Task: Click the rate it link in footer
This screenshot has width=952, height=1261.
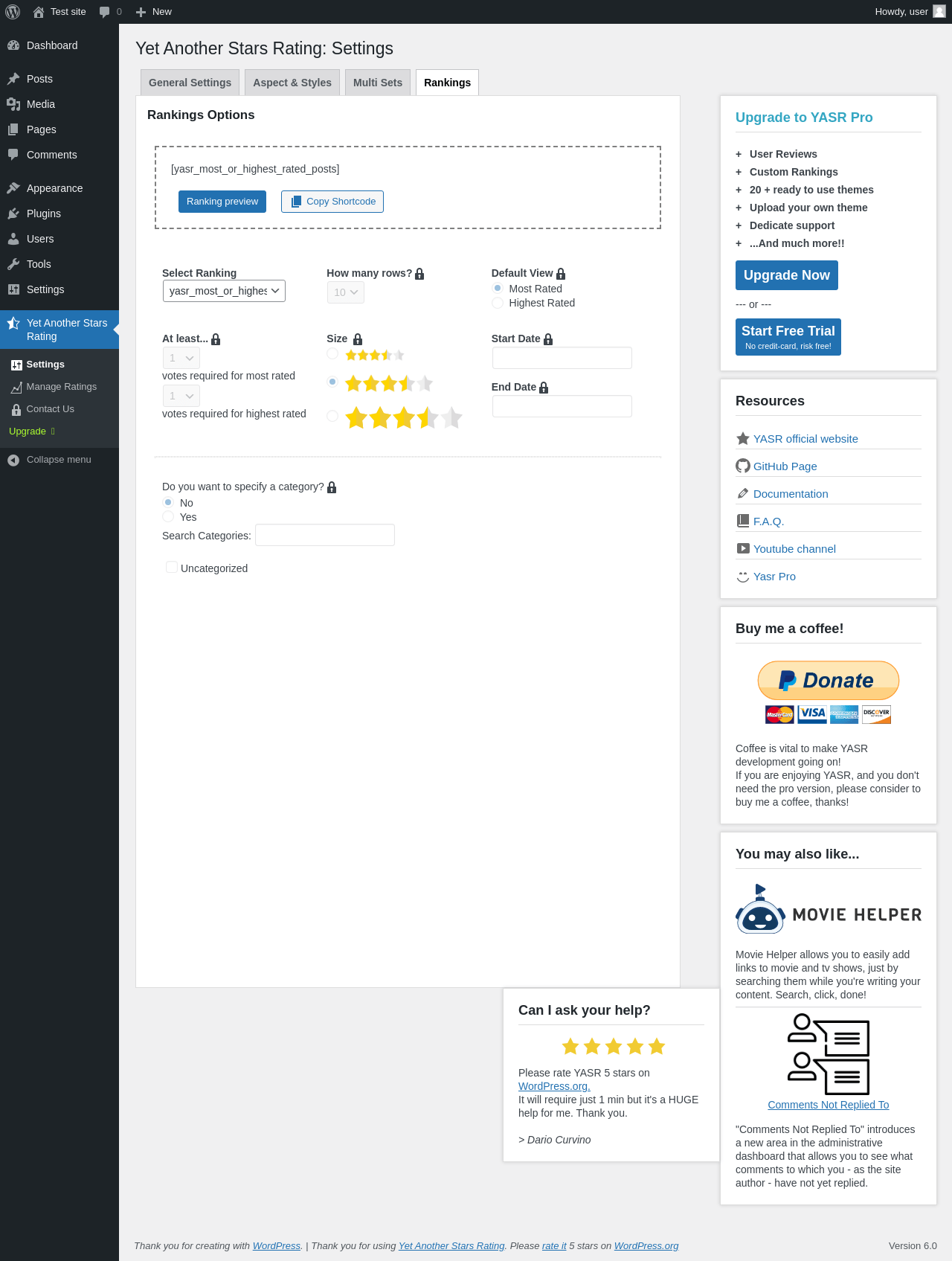Action: (x=554, y=1246)
